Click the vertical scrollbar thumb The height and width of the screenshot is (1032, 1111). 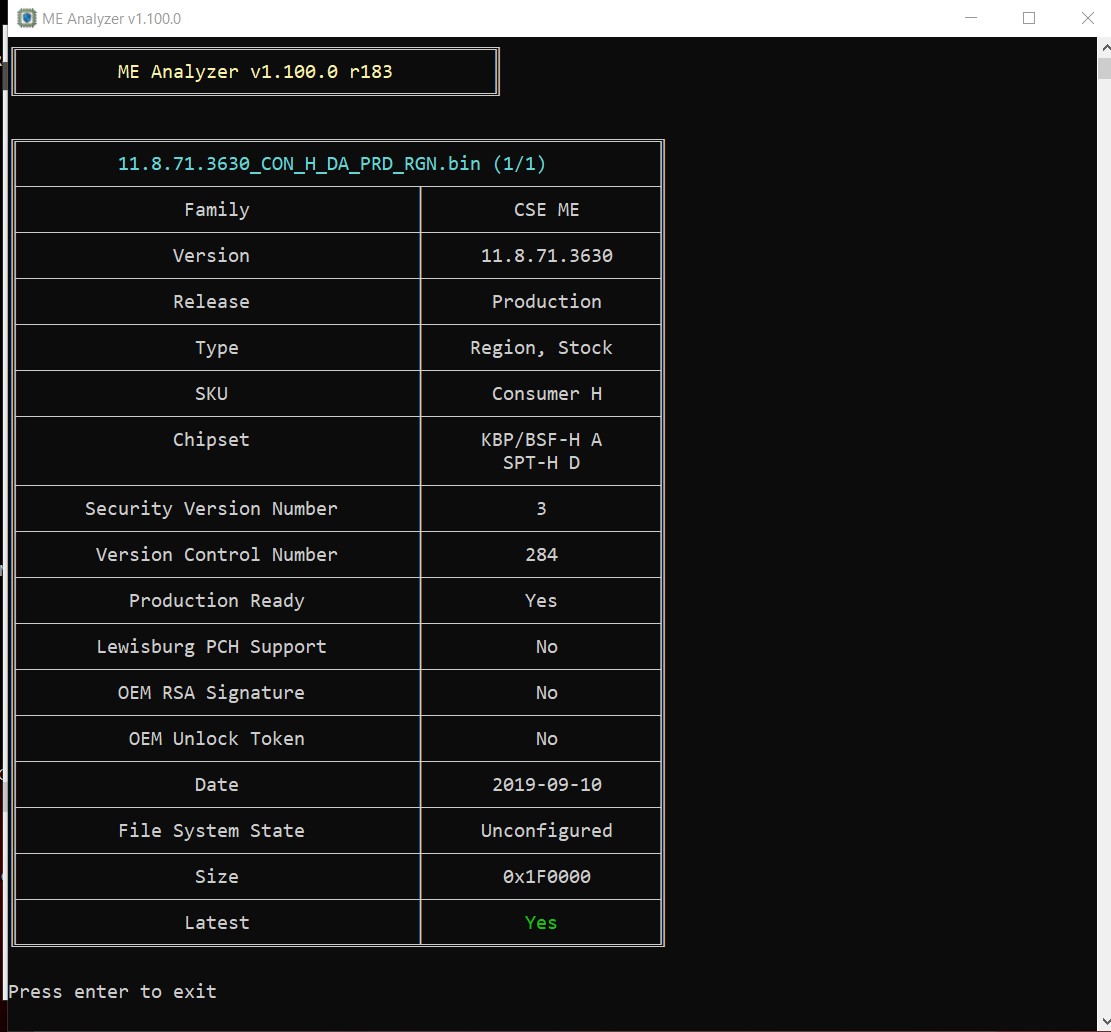(1105, 69)
